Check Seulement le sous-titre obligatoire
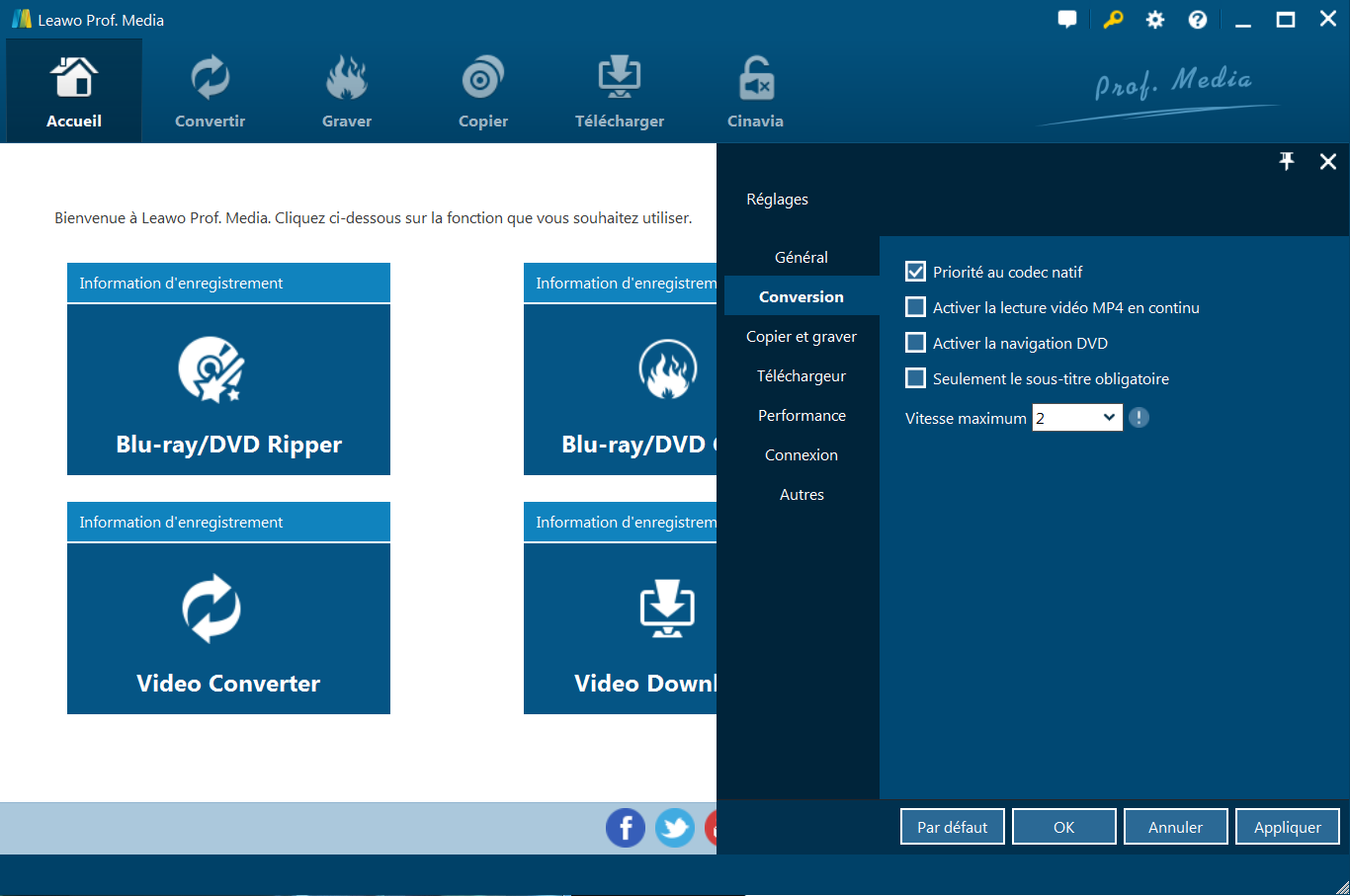The height and width of the screenshot is (896, 1350). click(x=916, y=378)
